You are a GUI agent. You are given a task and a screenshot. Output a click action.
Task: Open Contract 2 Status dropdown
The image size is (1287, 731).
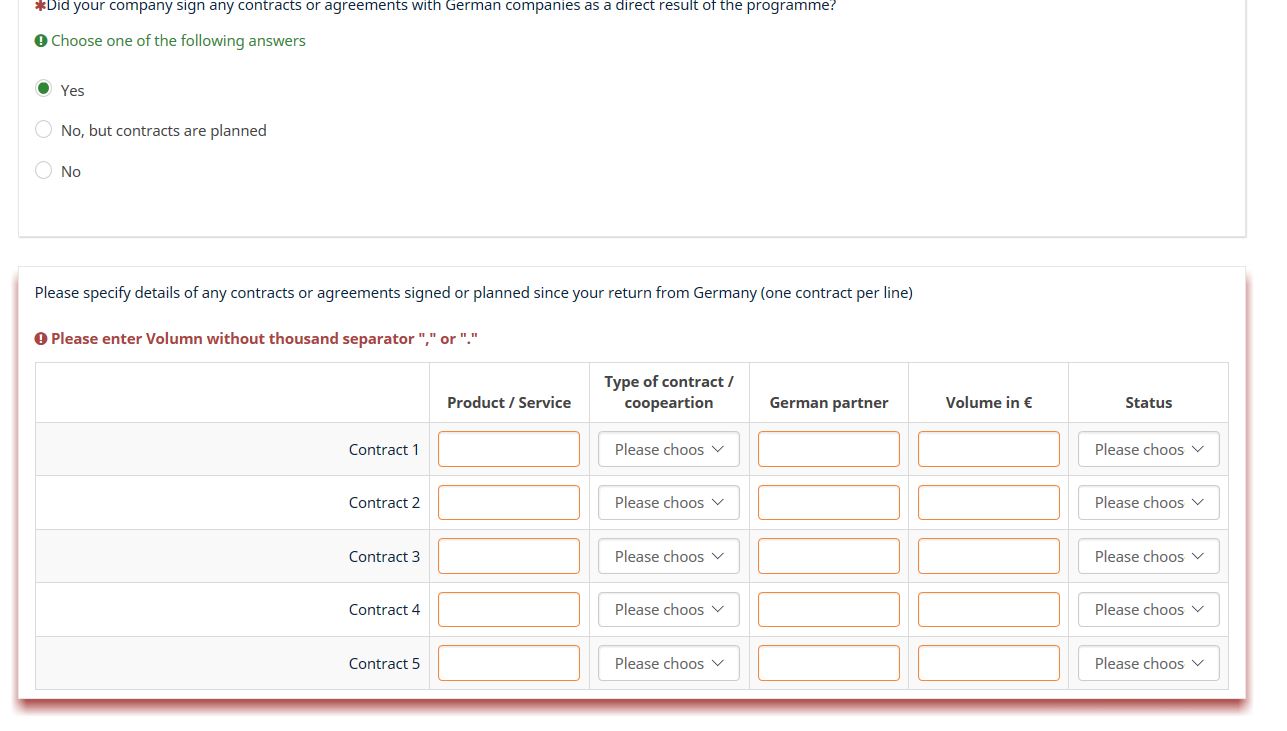(1148, 502)
